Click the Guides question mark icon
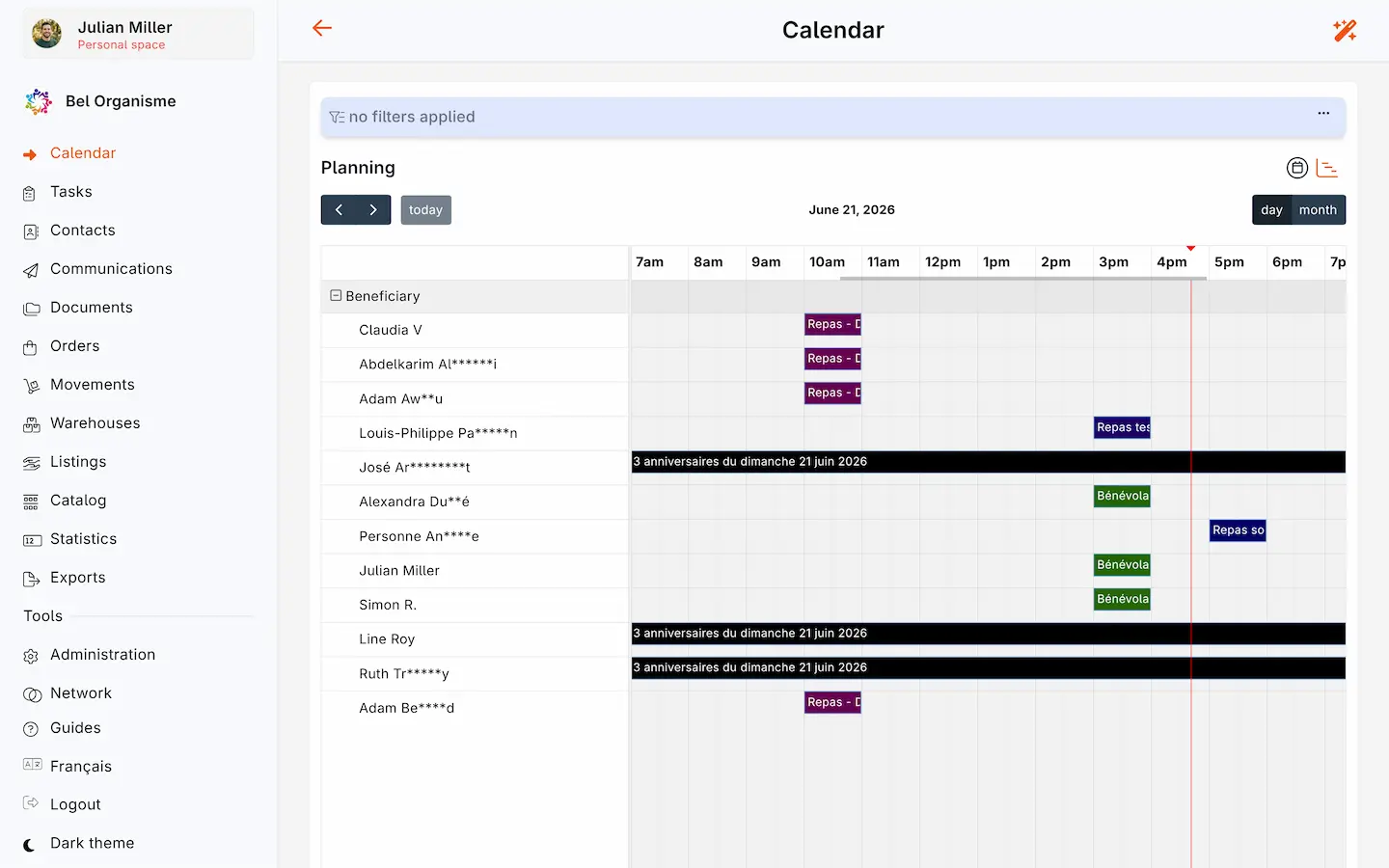The height and width of the screenshot is (868, 1389). pos(31,729)
